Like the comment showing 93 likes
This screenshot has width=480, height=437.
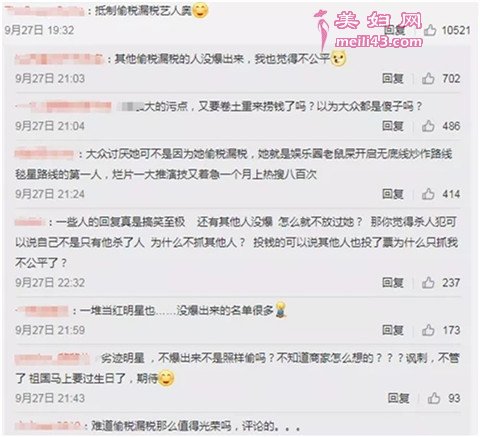(434, 398)
